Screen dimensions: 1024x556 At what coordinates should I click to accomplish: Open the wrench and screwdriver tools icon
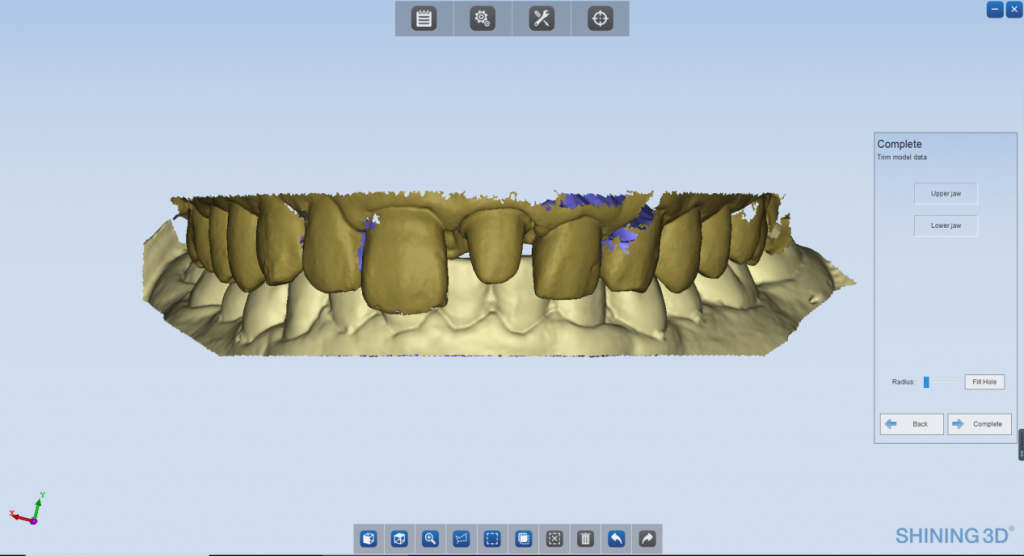point(541,18)
